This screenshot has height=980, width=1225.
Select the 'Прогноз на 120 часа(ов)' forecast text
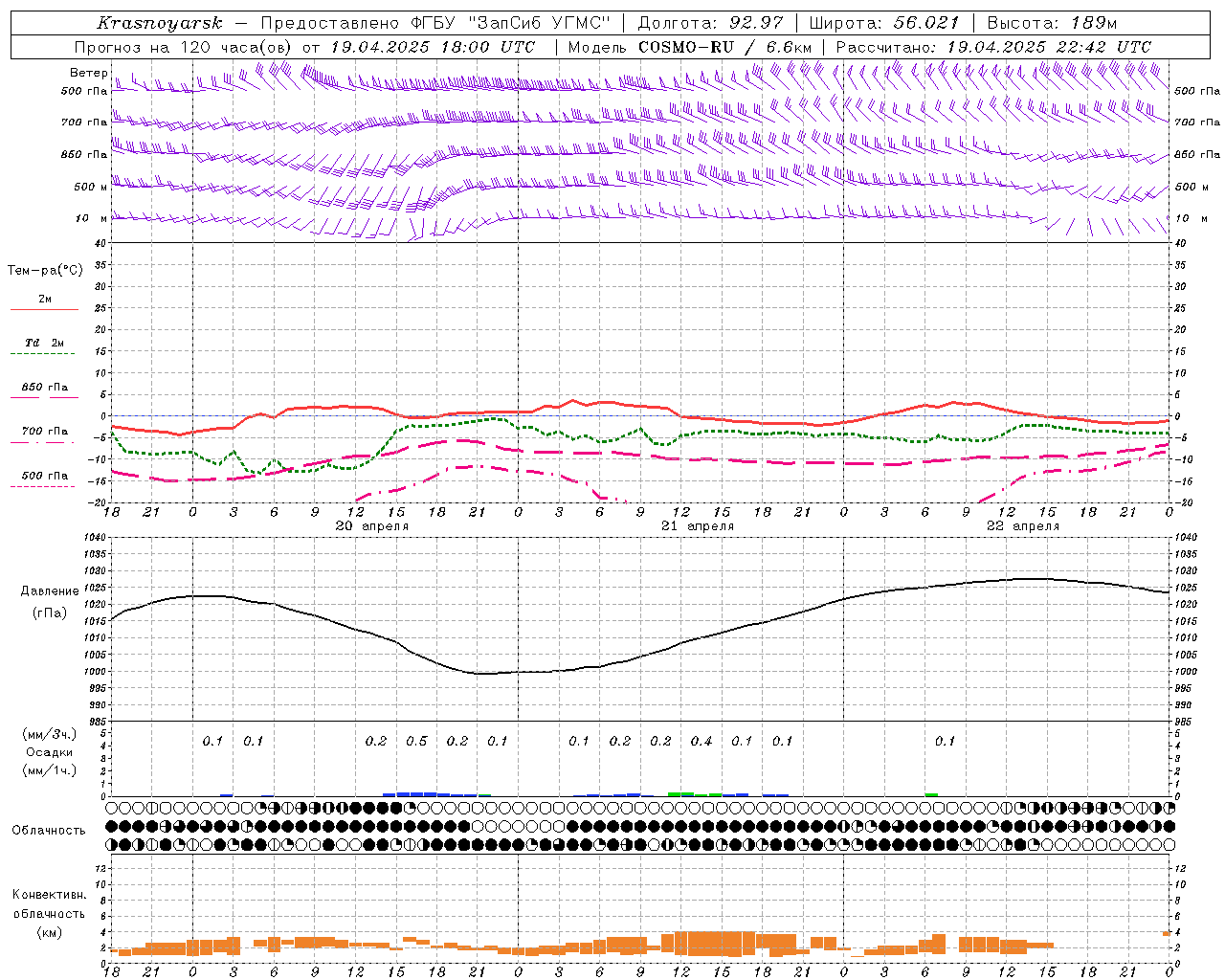click(x=185, y=47)
